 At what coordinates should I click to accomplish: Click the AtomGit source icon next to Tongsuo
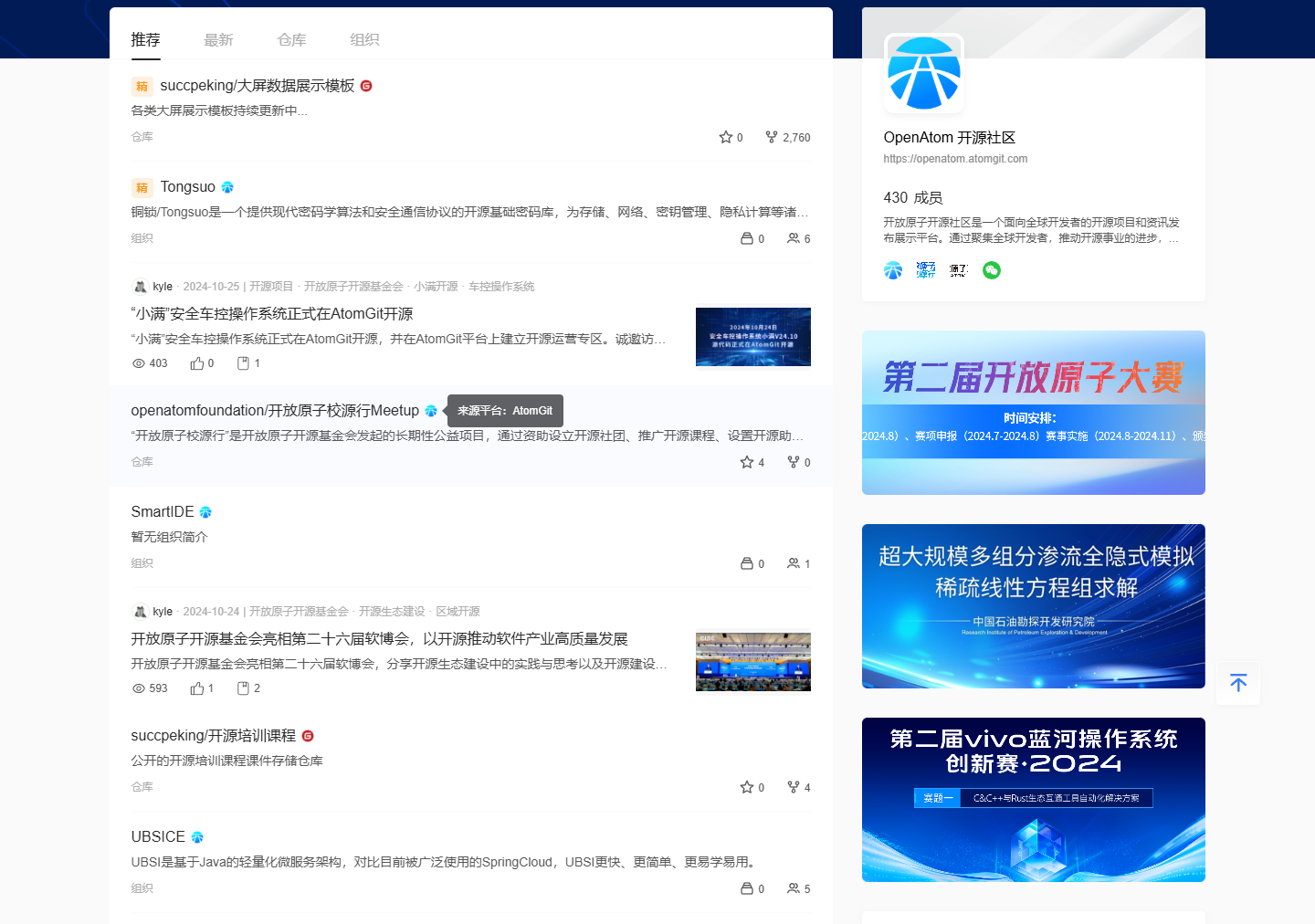[227, 187]
